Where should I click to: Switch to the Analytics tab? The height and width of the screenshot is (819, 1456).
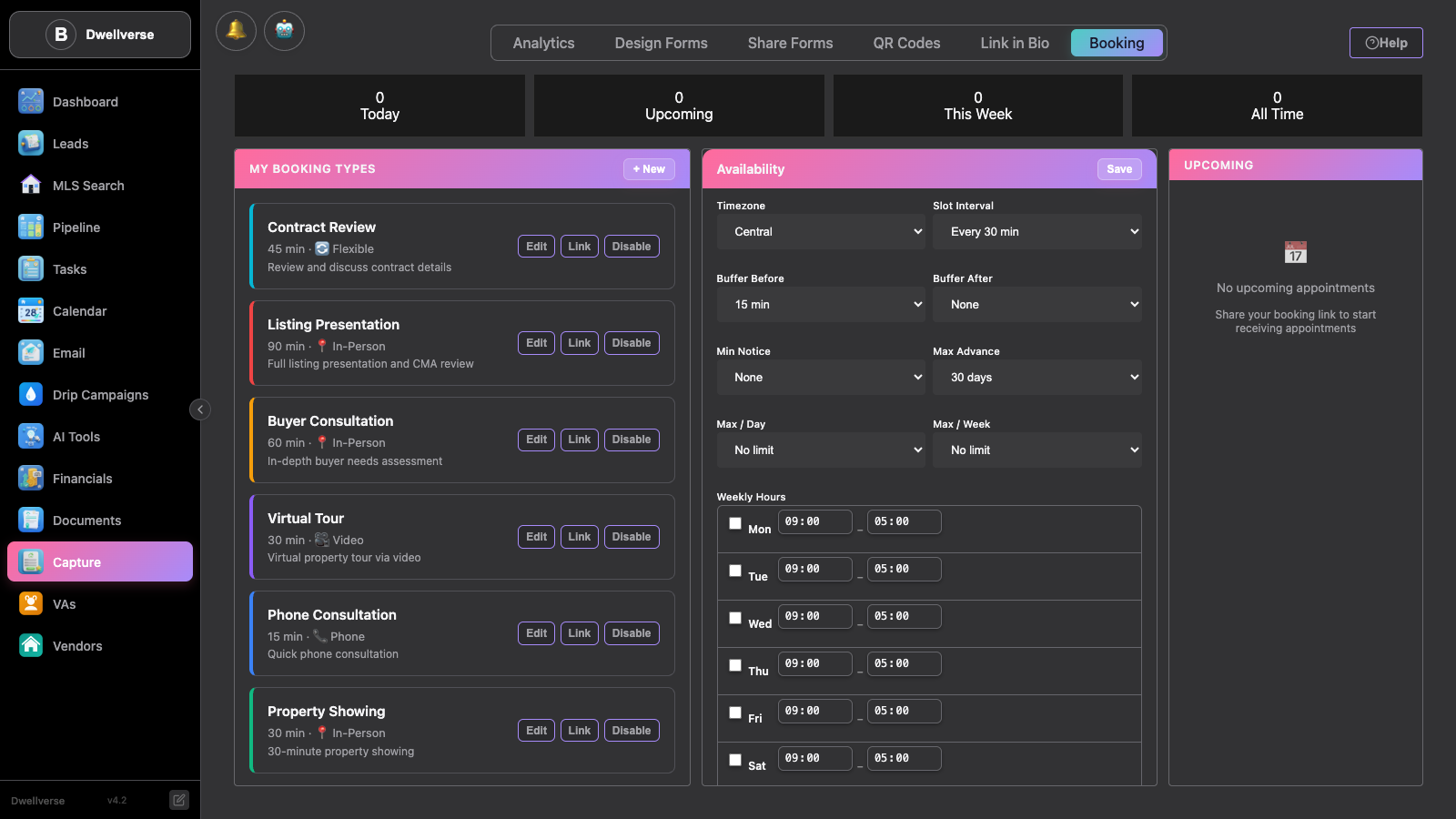(x=543, y=43)
